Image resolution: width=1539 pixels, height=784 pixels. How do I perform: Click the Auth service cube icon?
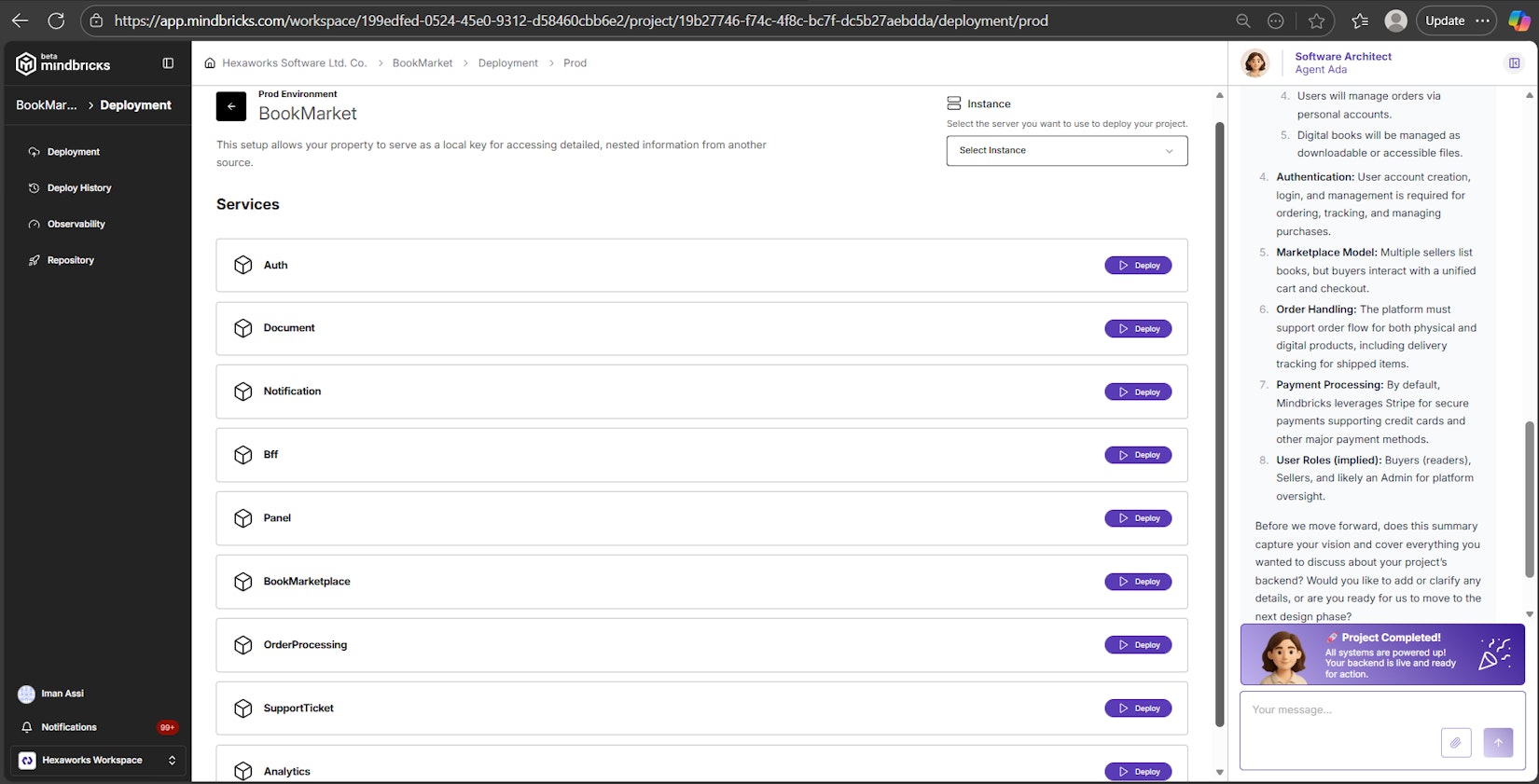243,265
